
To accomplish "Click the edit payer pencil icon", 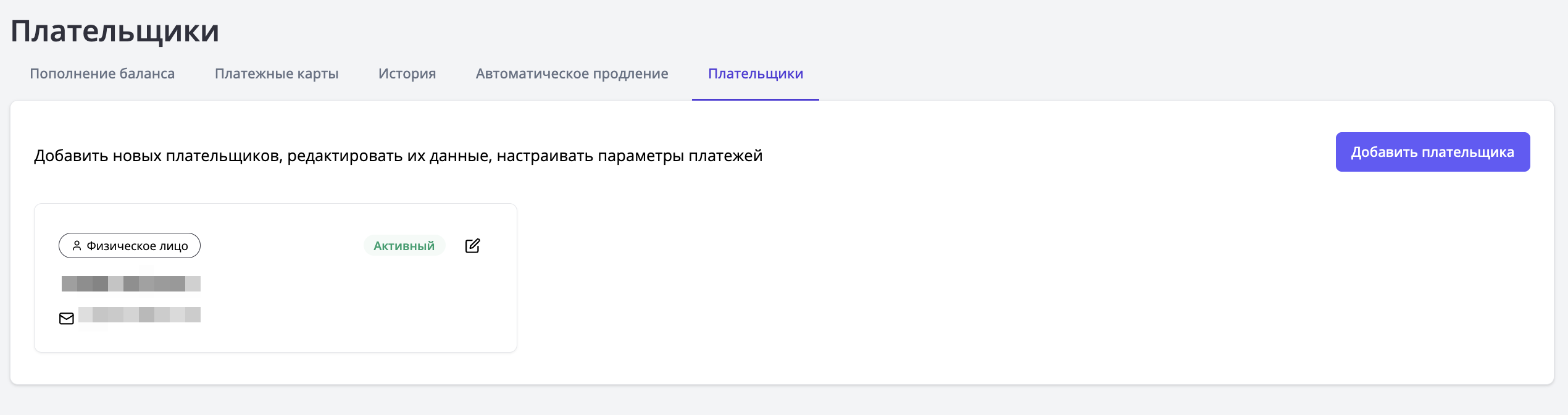I will pyautogui.click(x=472, y=246).
